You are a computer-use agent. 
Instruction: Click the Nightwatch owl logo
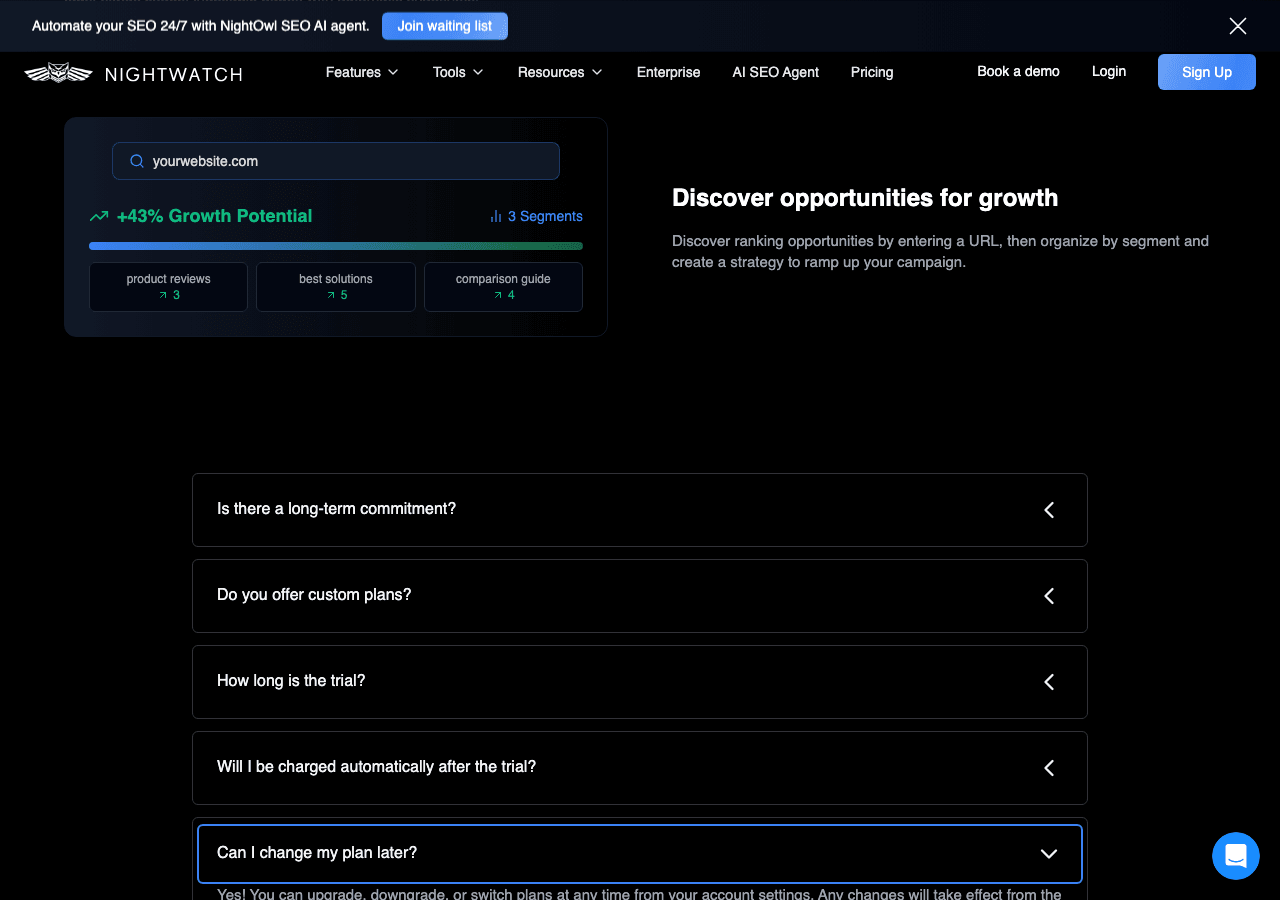tap(58, 73)
